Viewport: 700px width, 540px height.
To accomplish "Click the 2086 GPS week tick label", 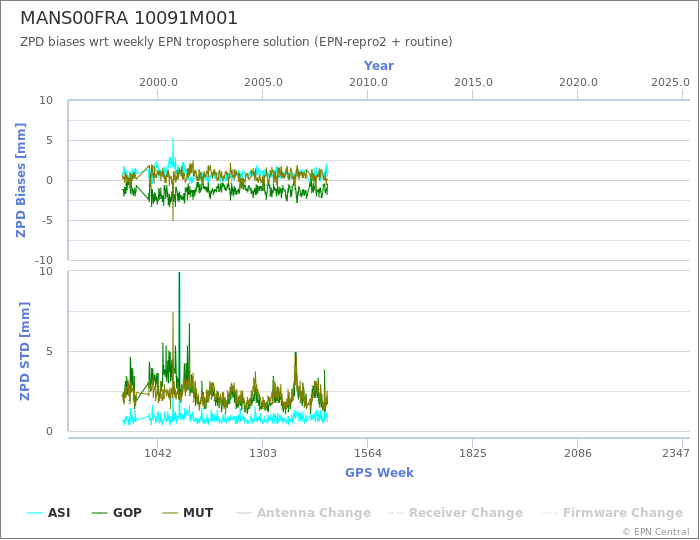I will click(x=578, y=453).
